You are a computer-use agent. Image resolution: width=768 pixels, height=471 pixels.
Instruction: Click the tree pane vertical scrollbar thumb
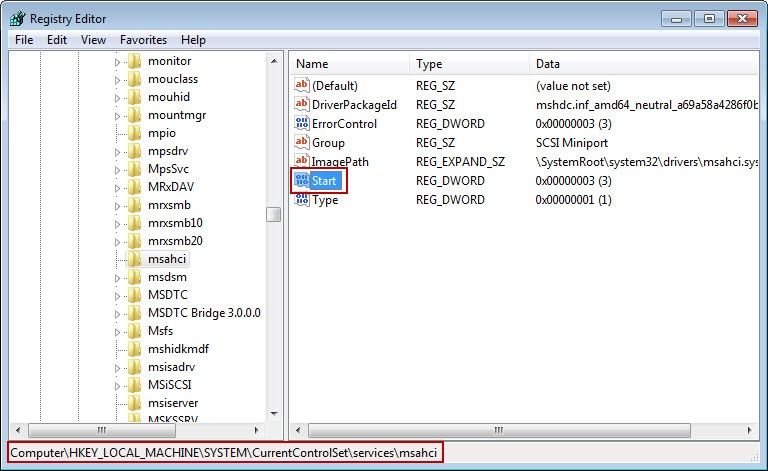coord(273,215)
